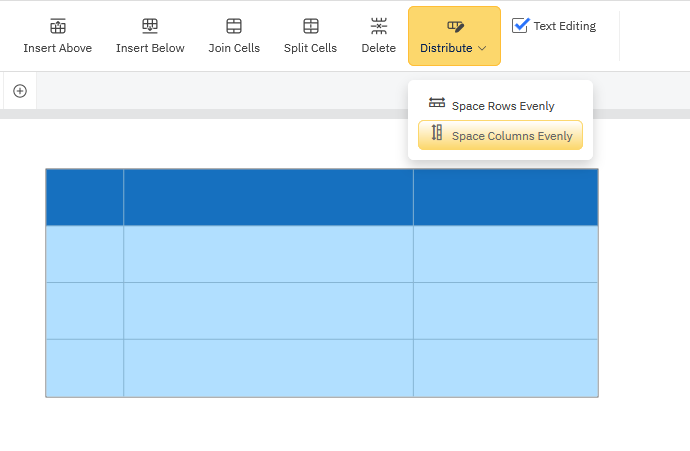
Task: Select the rightmost dark-blue header cell
Action: [505, 197]
